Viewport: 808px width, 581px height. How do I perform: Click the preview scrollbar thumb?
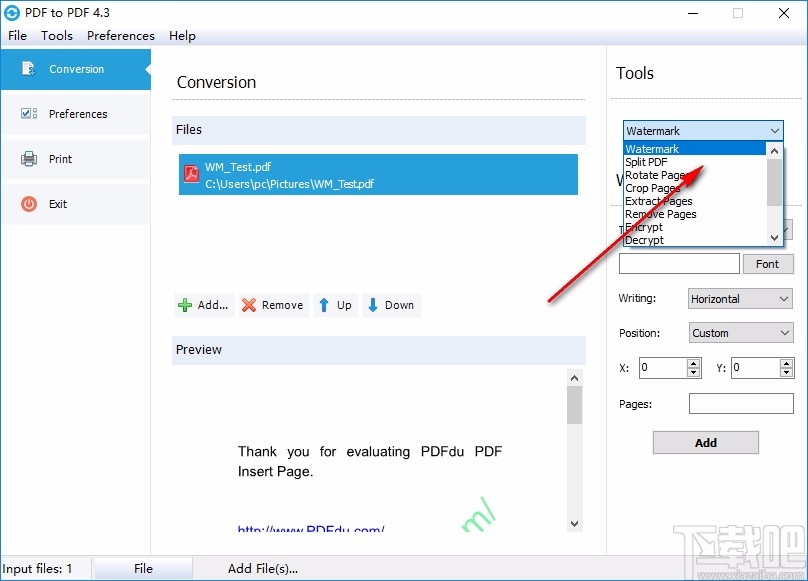point(575,405)
